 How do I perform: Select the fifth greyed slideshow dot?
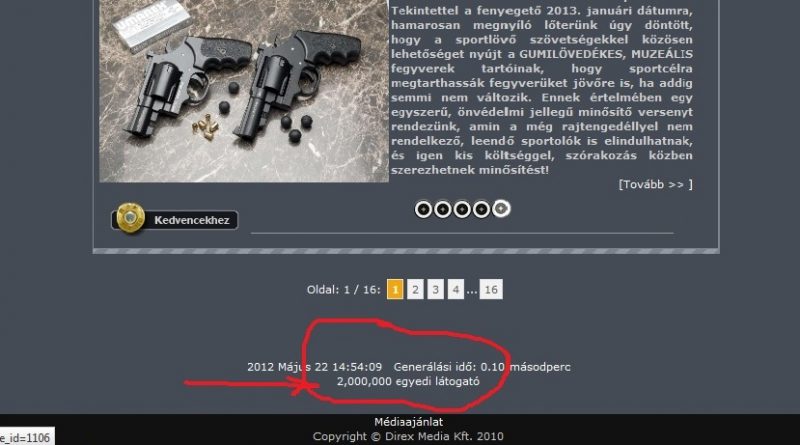click(501, 209)
